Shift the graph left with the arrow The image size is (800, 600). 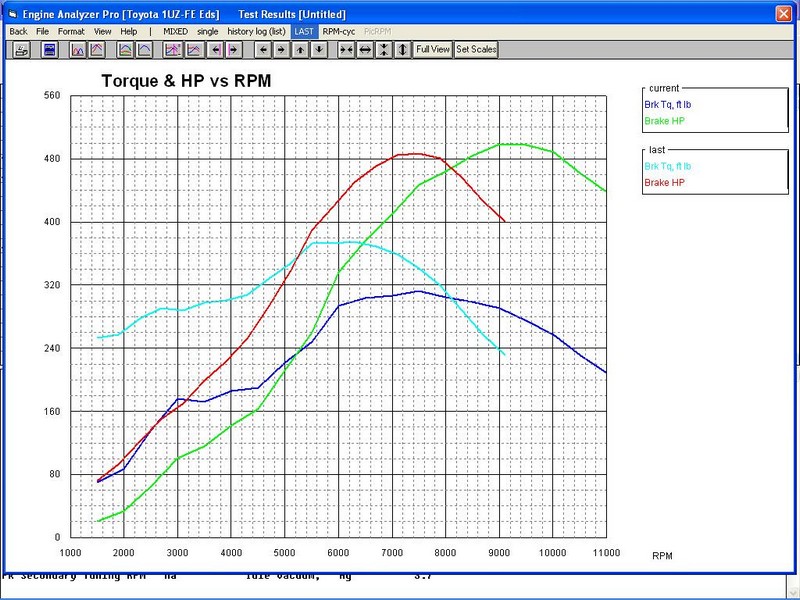(x=263, y=49)
